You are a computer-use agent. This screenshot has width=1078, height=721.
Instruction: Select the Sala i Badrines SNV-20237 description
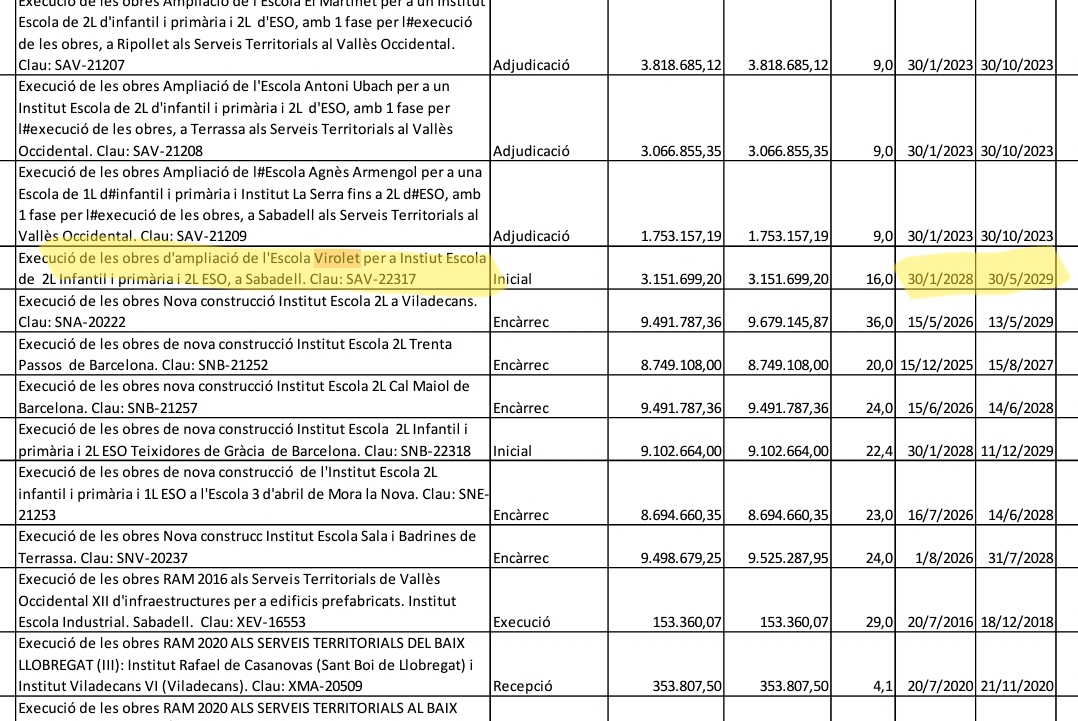(x=253, y=546)
